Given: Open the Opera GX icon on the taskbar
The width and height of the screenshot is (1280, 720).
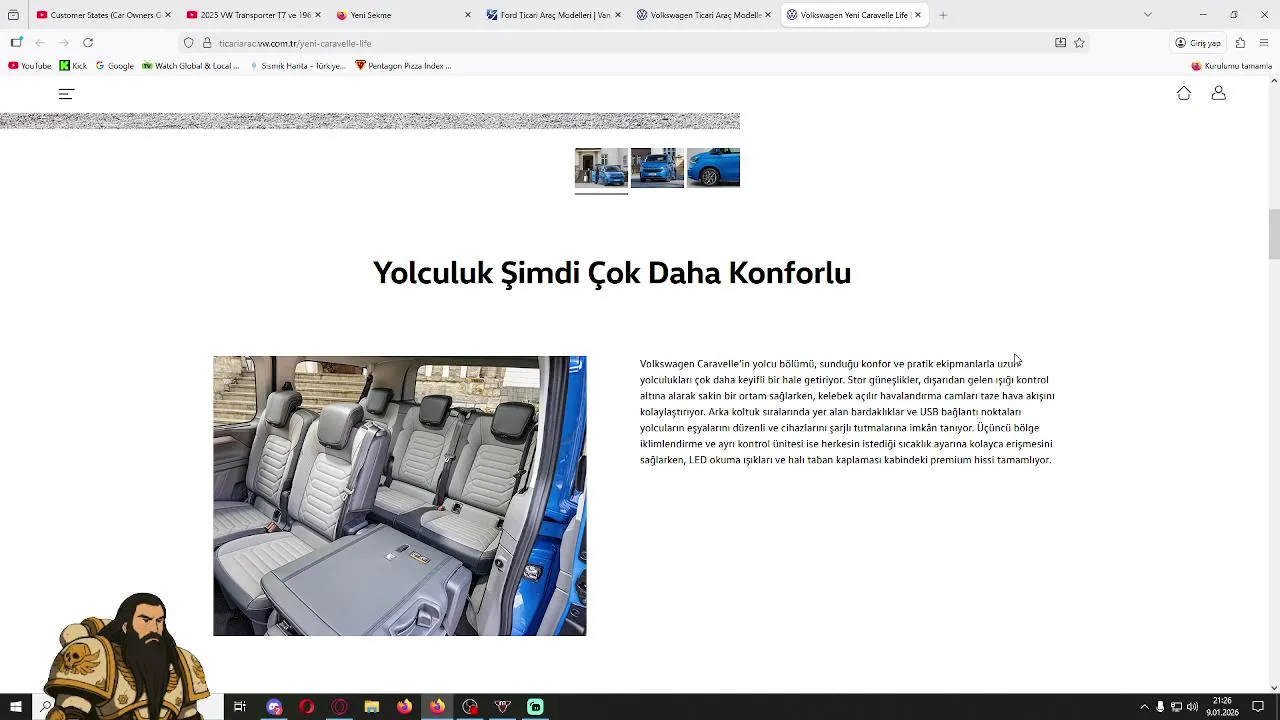Looking at the screenshot, I should (339, 707).
